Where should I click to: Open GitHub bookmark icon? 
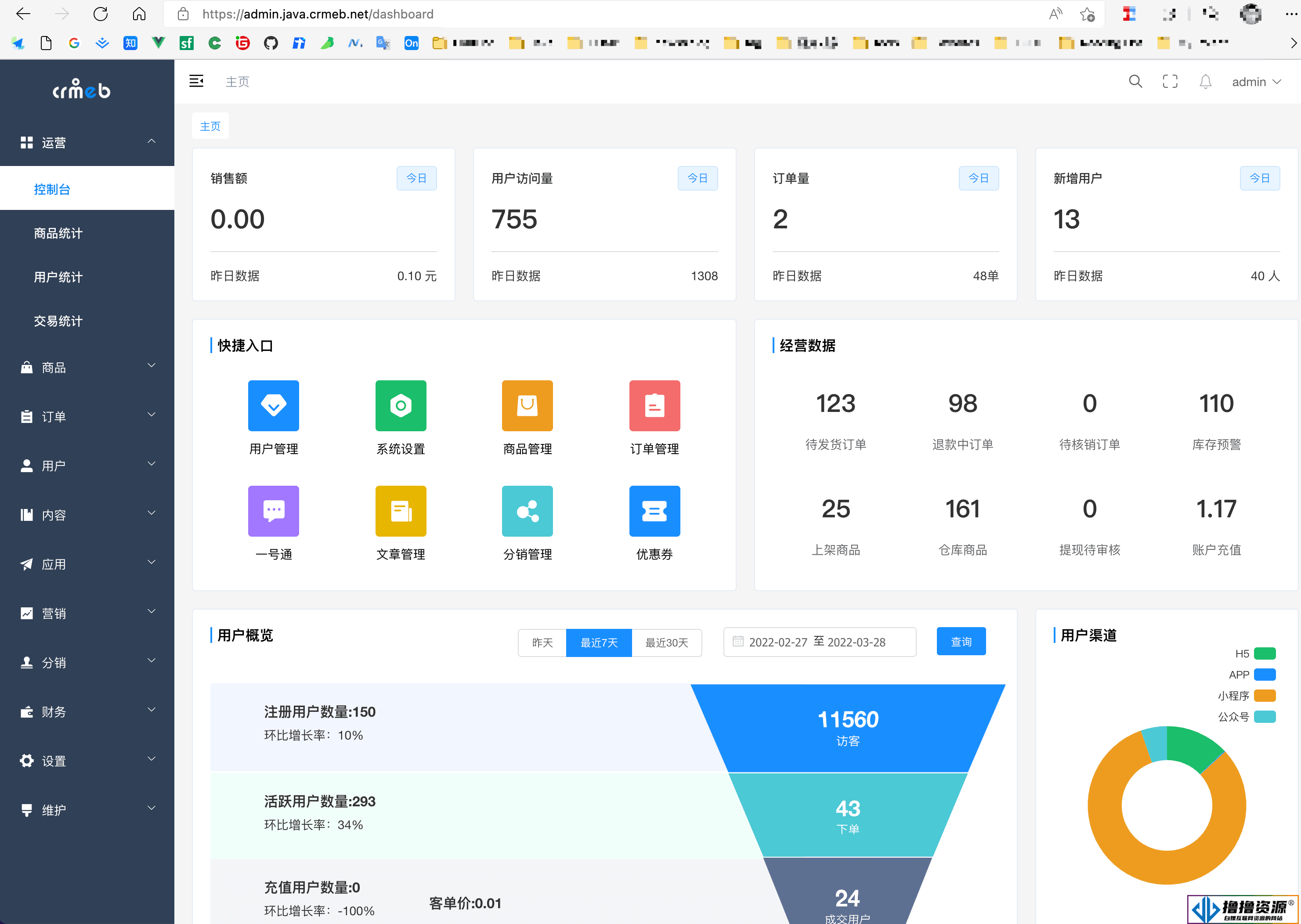tap(271, 43)
